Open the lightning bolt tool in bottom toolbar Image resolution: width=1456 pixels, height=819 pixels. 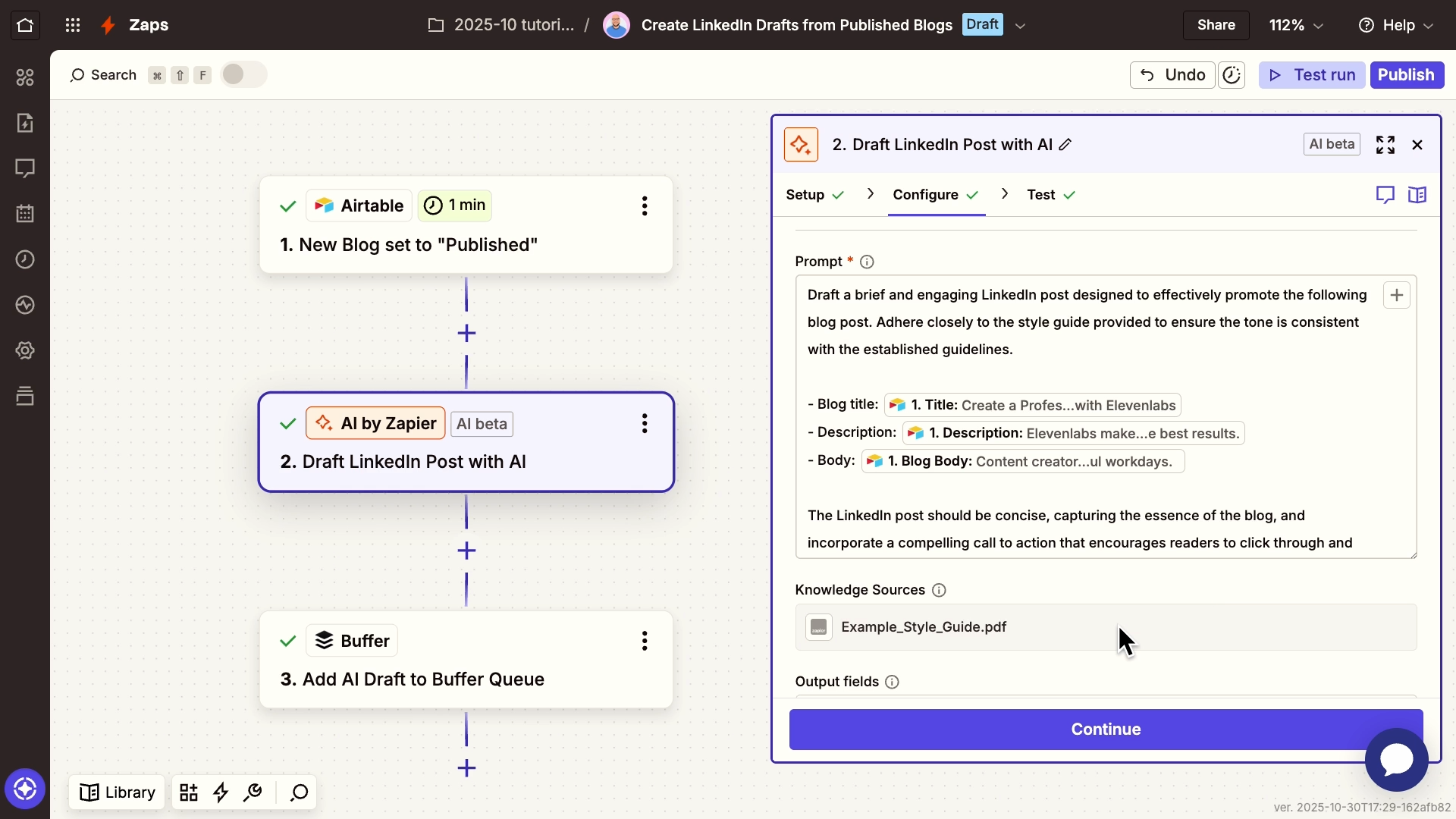point(220,792)
